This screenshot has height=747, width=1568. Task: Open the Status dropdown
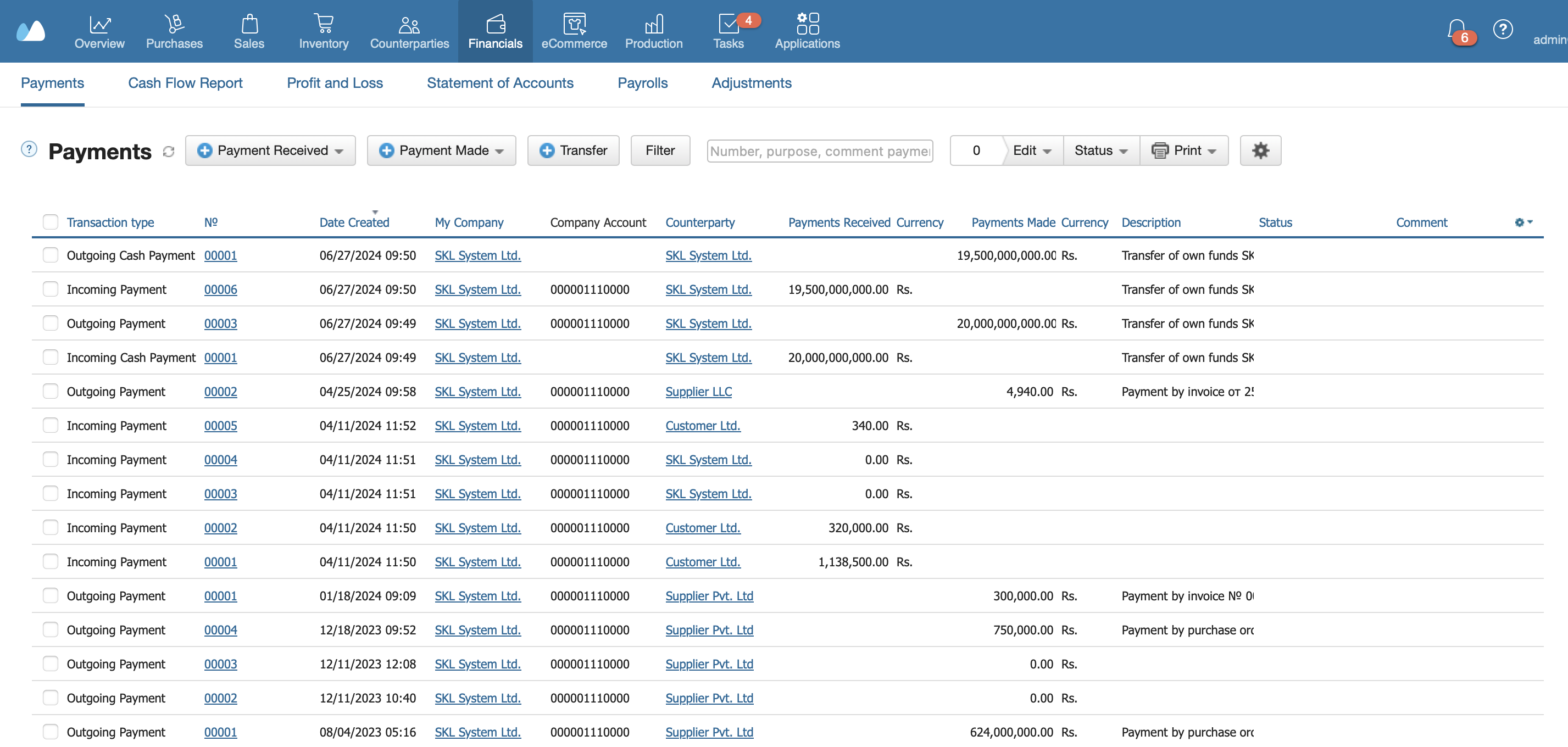click(1101, 150)
